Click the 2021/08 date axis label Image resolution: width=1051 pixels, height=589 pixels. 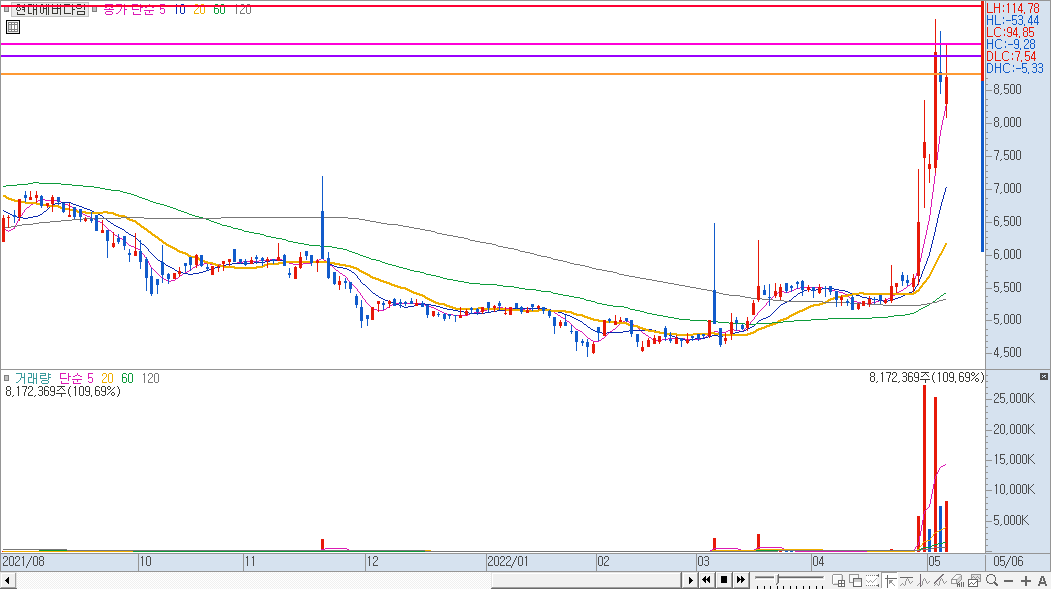click(23, 562)
